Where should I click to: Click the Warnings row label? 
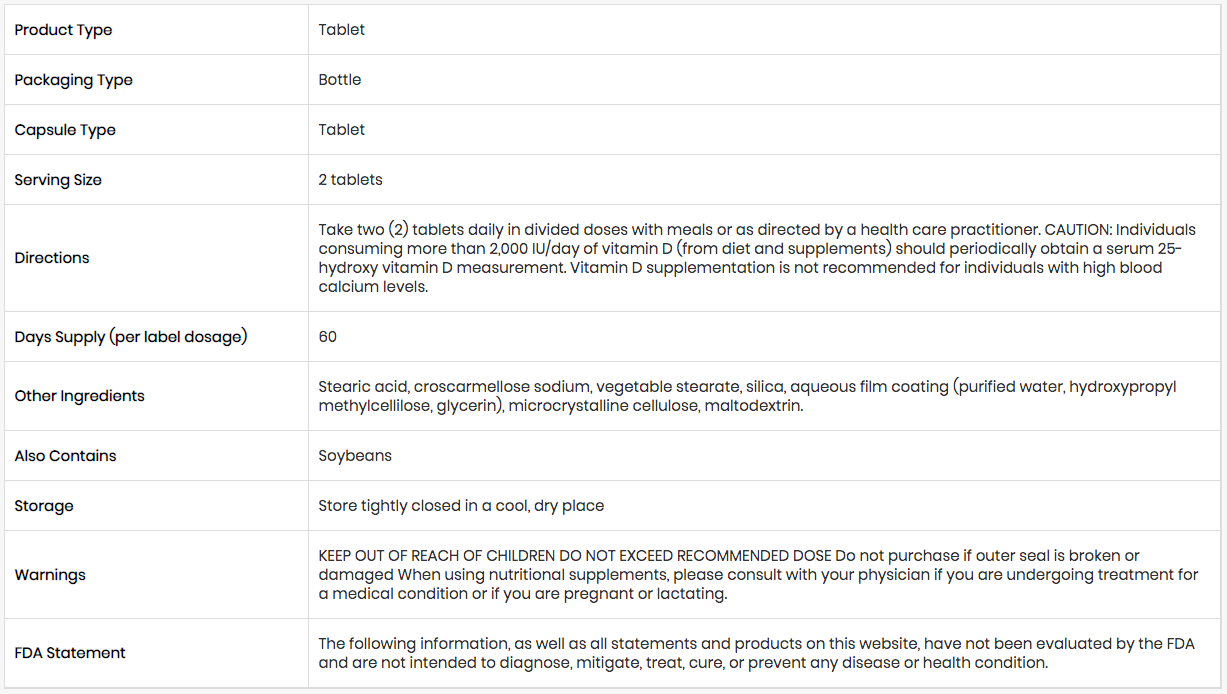tap(50, 575)
